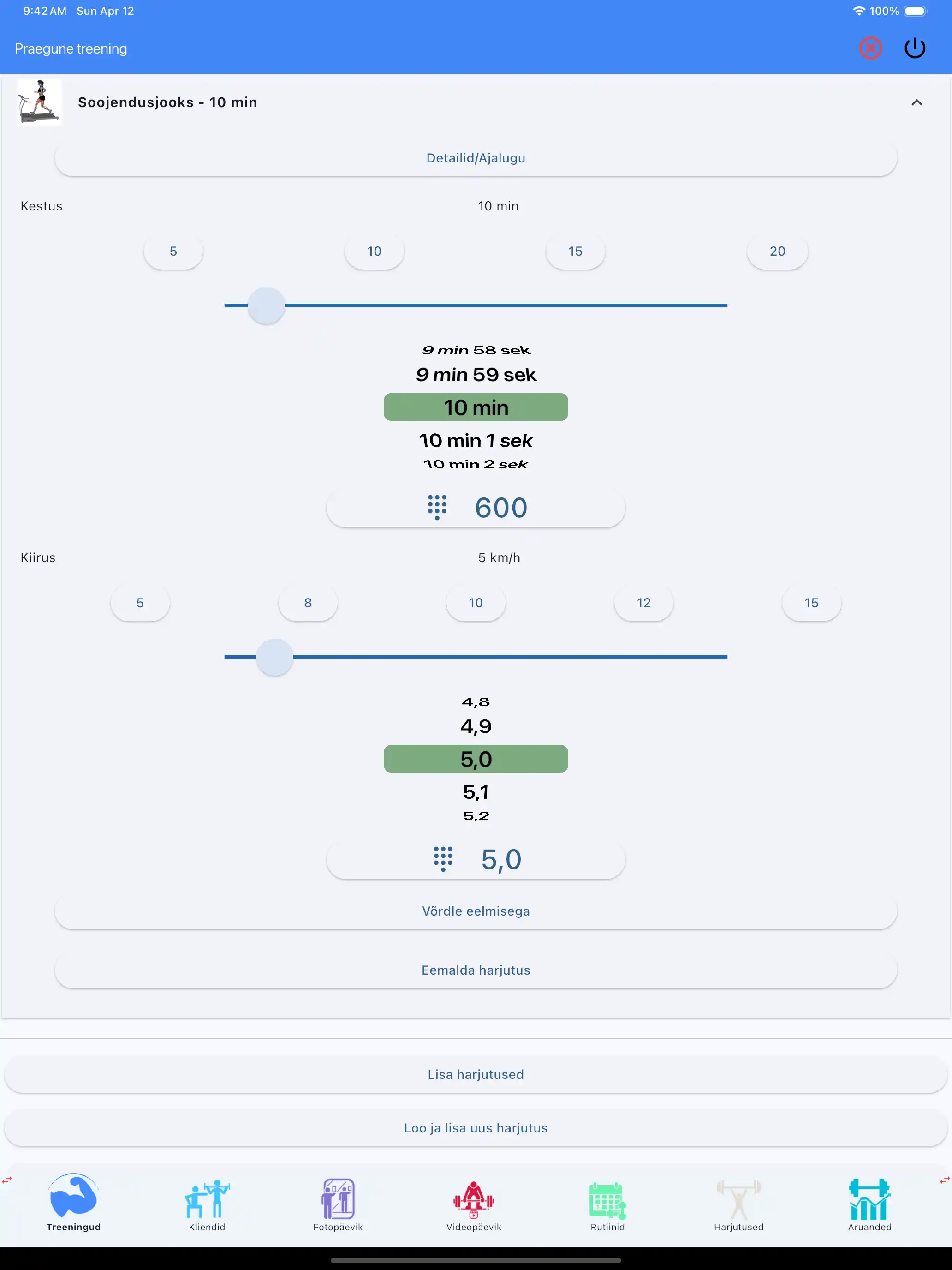Pick 10 min 1 sek in duration picker

click(x=476, y=441)
